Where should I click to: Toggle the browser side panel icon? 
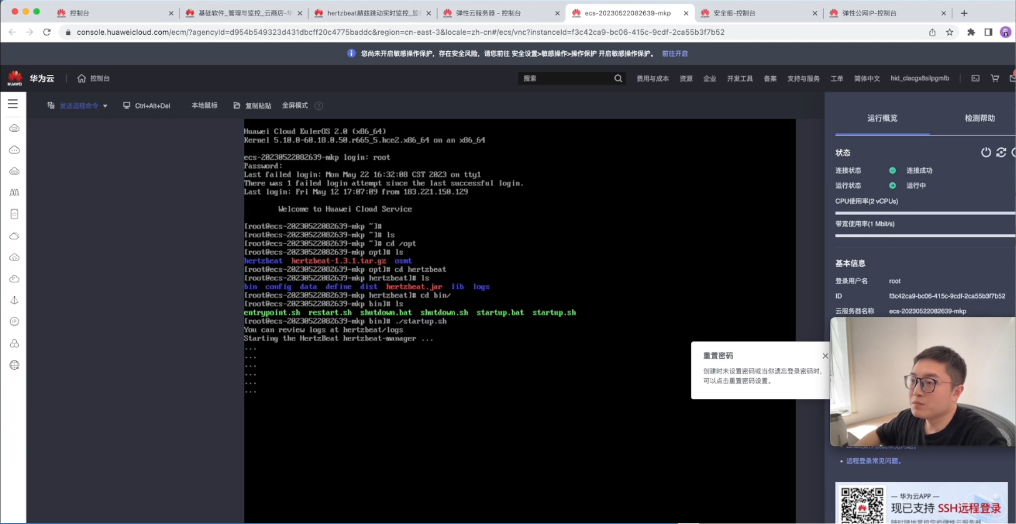[x=988, y=32]
